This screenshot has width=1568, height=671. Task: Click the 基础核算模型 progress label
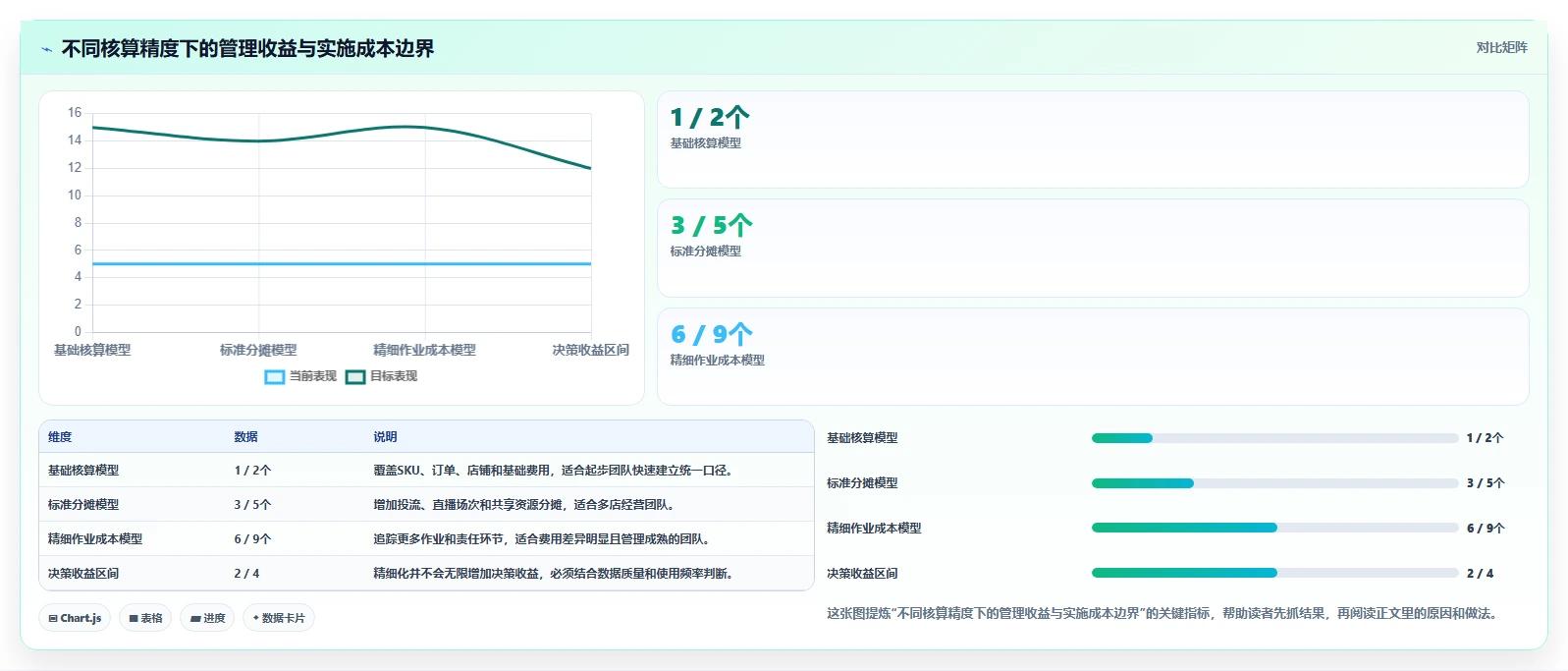(x=862, y=438)
